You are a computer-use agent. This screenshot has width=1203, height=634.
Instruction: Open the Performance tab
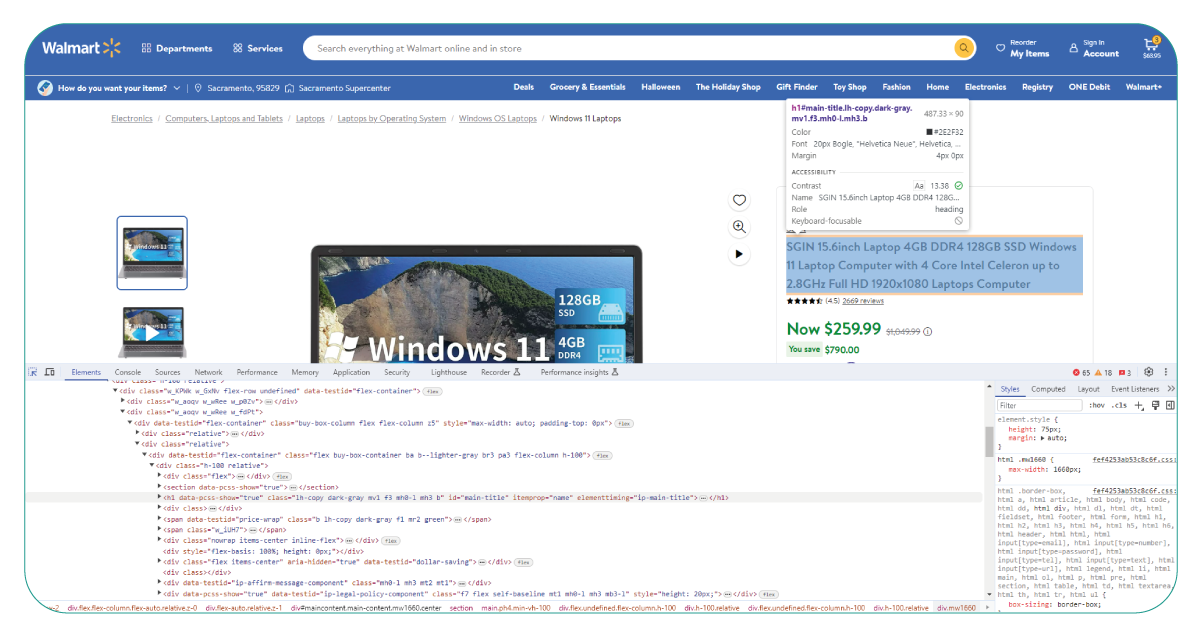pos(257,372)
